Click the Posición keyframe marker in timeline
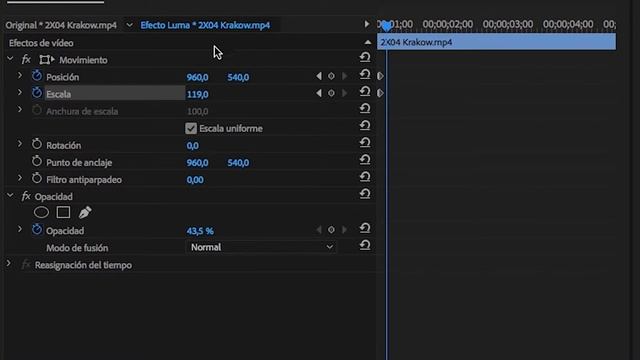 [380, 76]
